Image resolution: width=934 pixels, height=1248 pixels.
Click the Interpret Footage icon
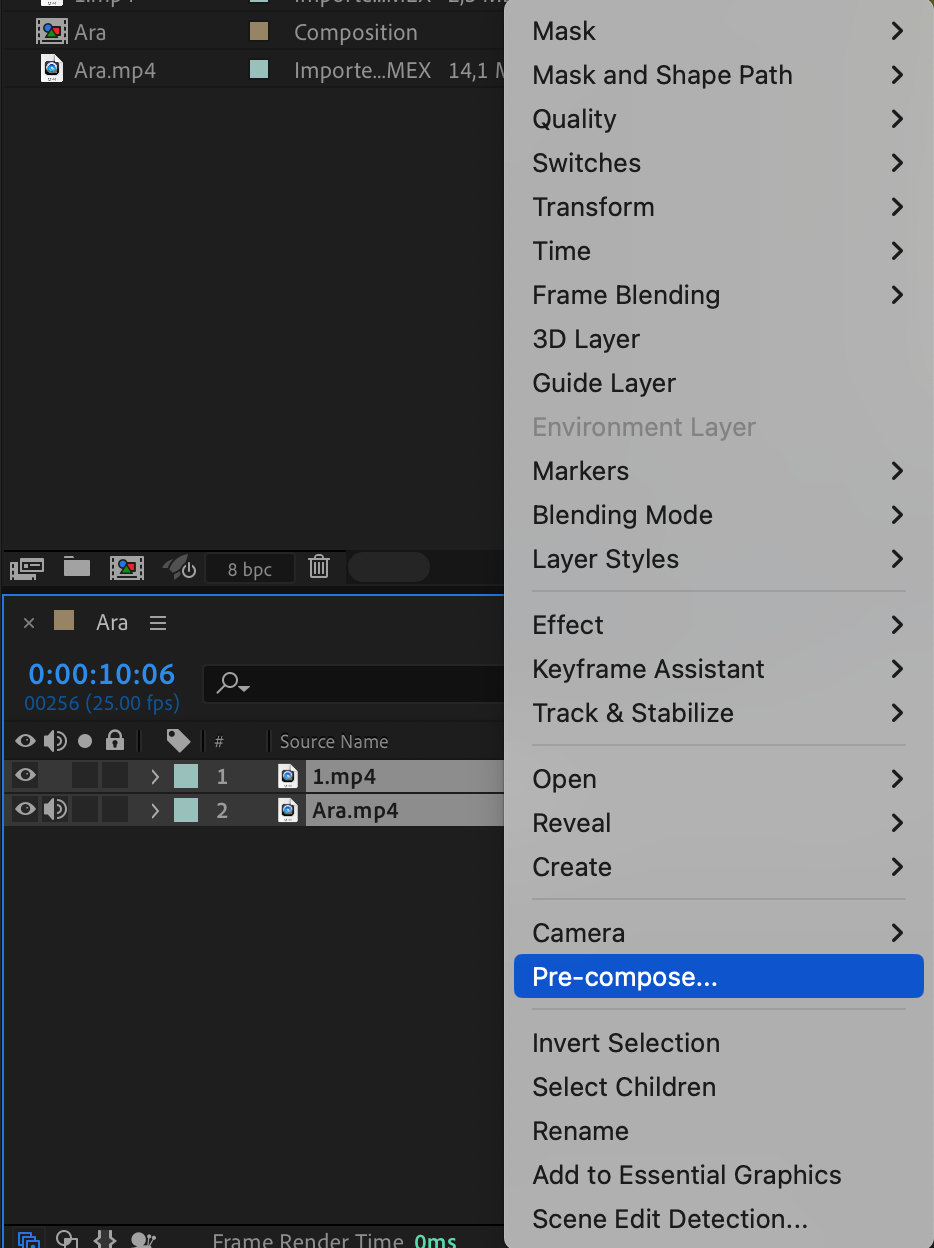tap(27, 568)
